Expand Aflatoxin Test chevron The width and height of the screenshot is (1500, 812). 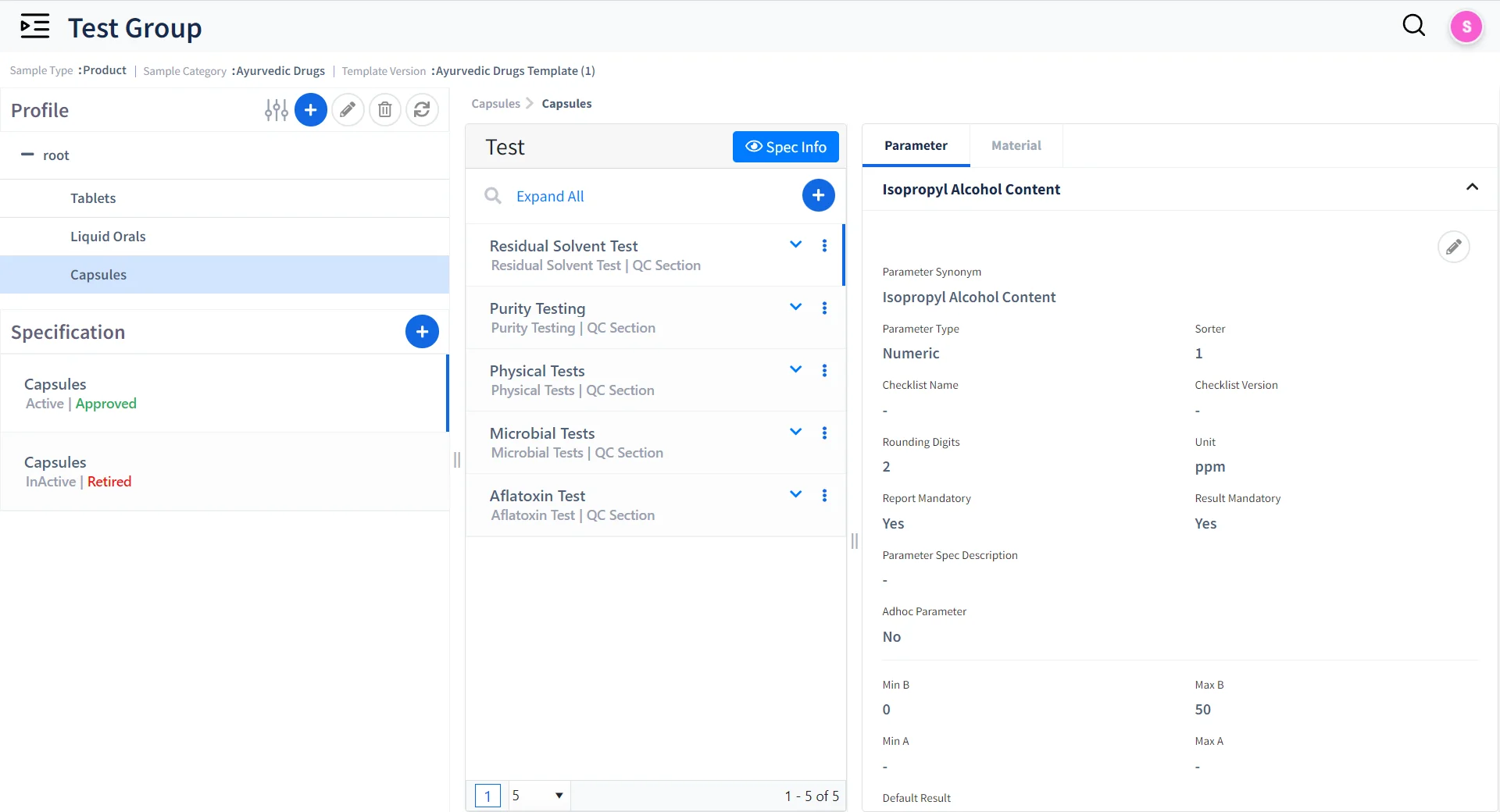[795, 495]
